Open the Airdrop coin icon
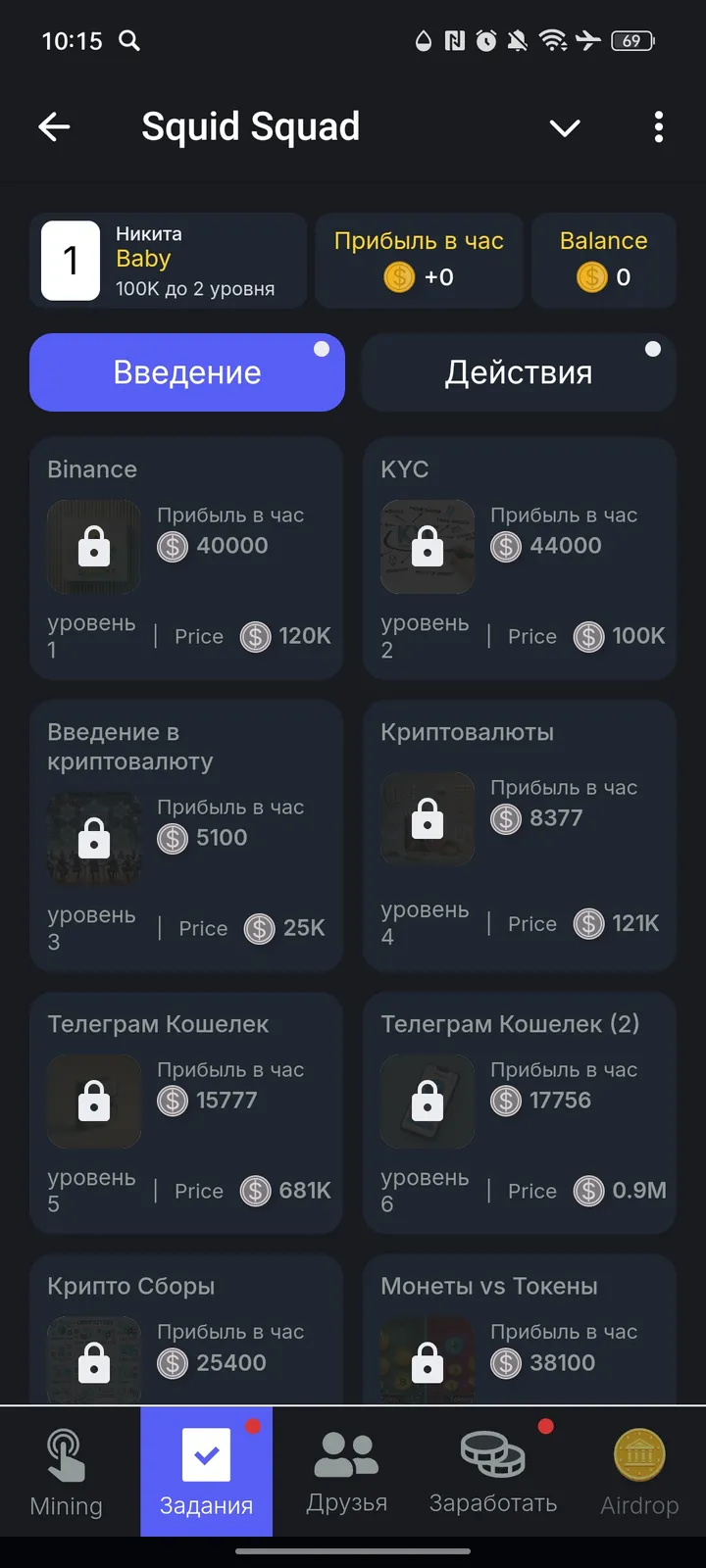 (639, 1455)
